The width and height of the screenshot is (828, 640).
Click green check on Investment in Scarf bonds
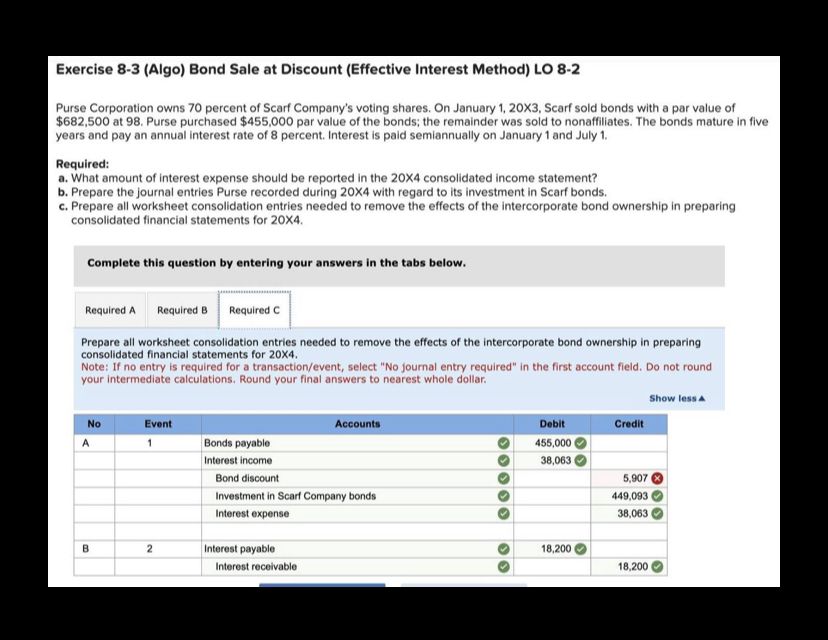point(504,496)
